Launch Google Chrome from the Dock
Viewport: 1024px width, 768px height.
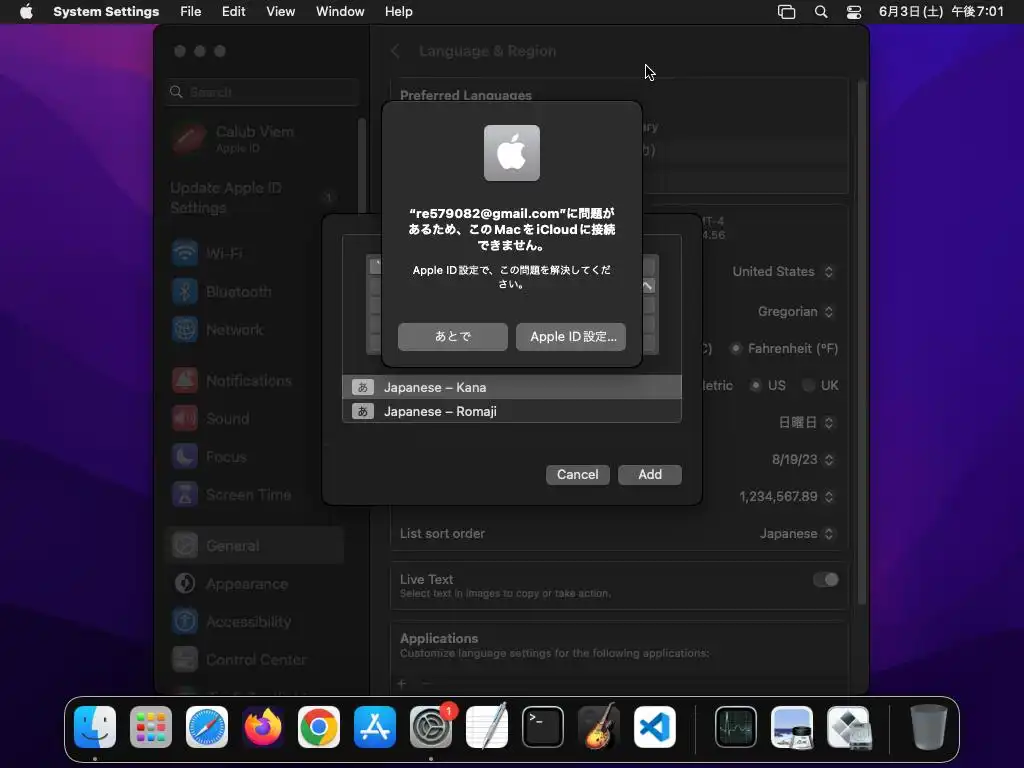click(x=319, y=727)
